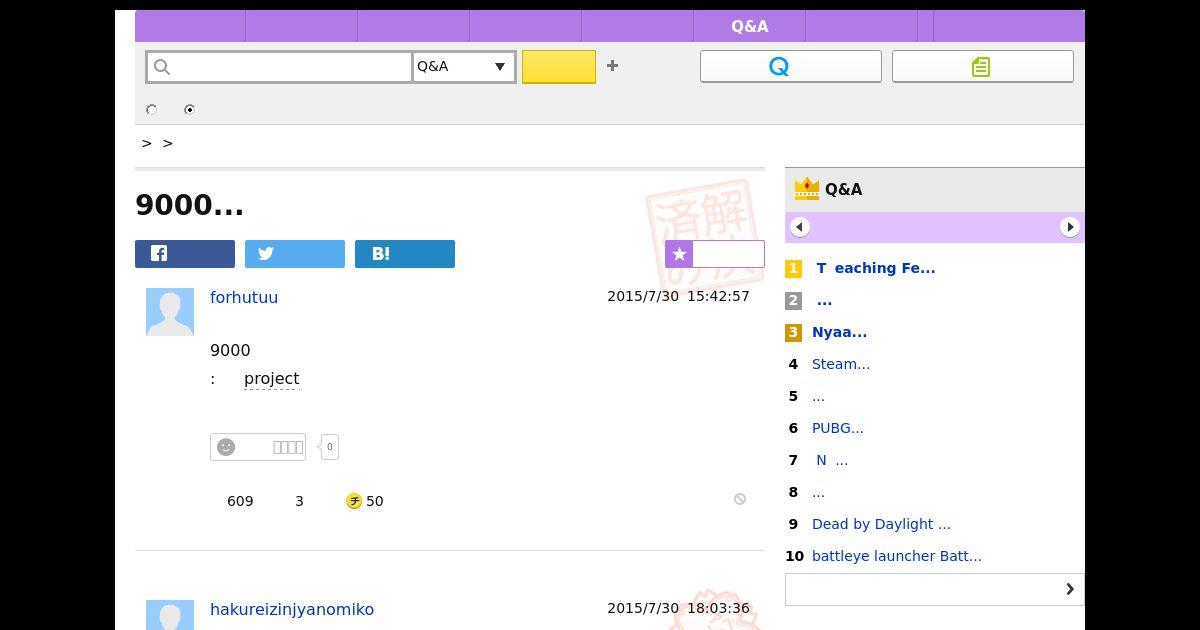The image size is (1200, 630).
Task: Open ranking item 4 Steam...
Action: coord(841,364)
